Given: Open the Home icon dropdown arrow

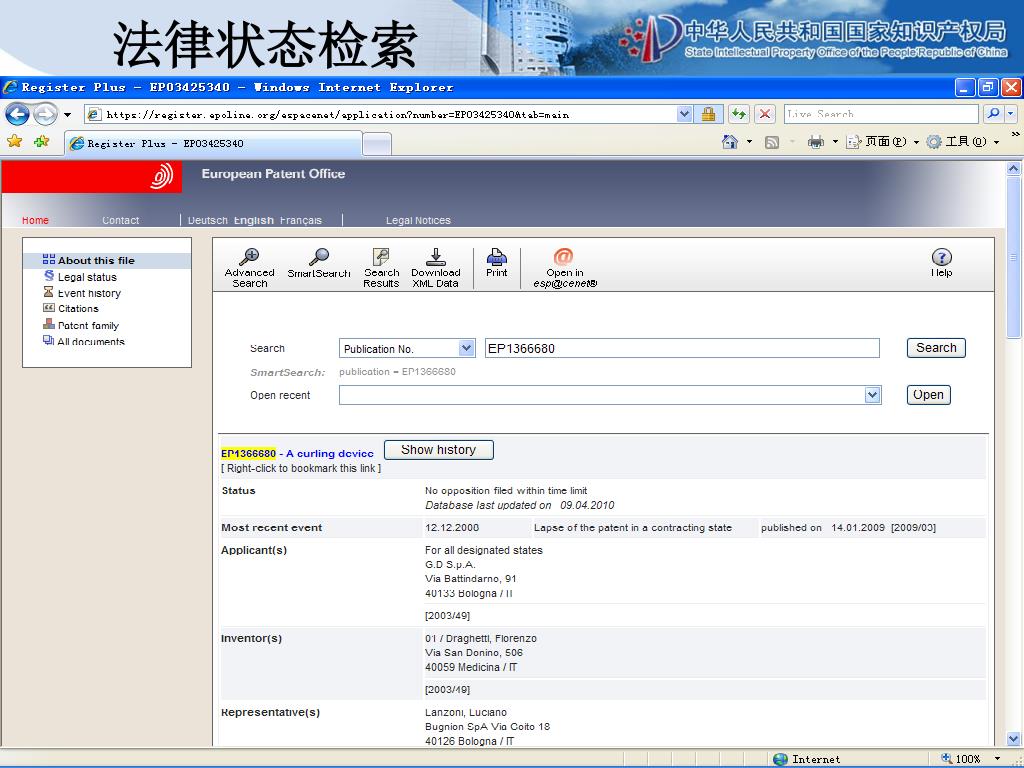Looking at the screenshot, I should point(749,142).
